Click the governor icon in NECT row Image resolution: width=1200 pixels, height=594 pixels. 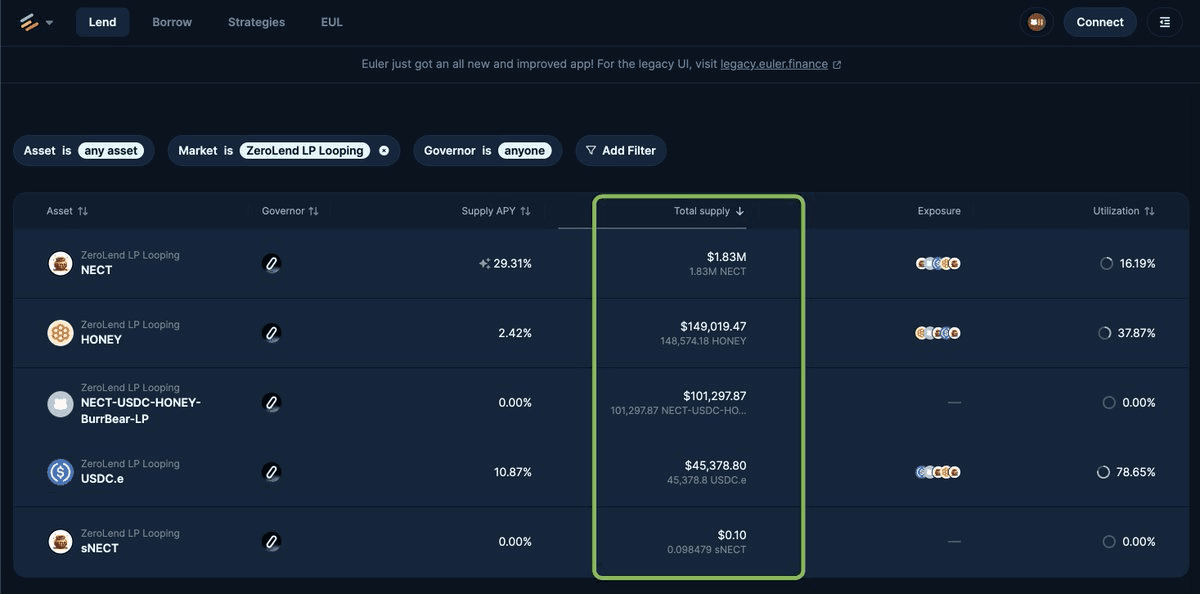271,263
